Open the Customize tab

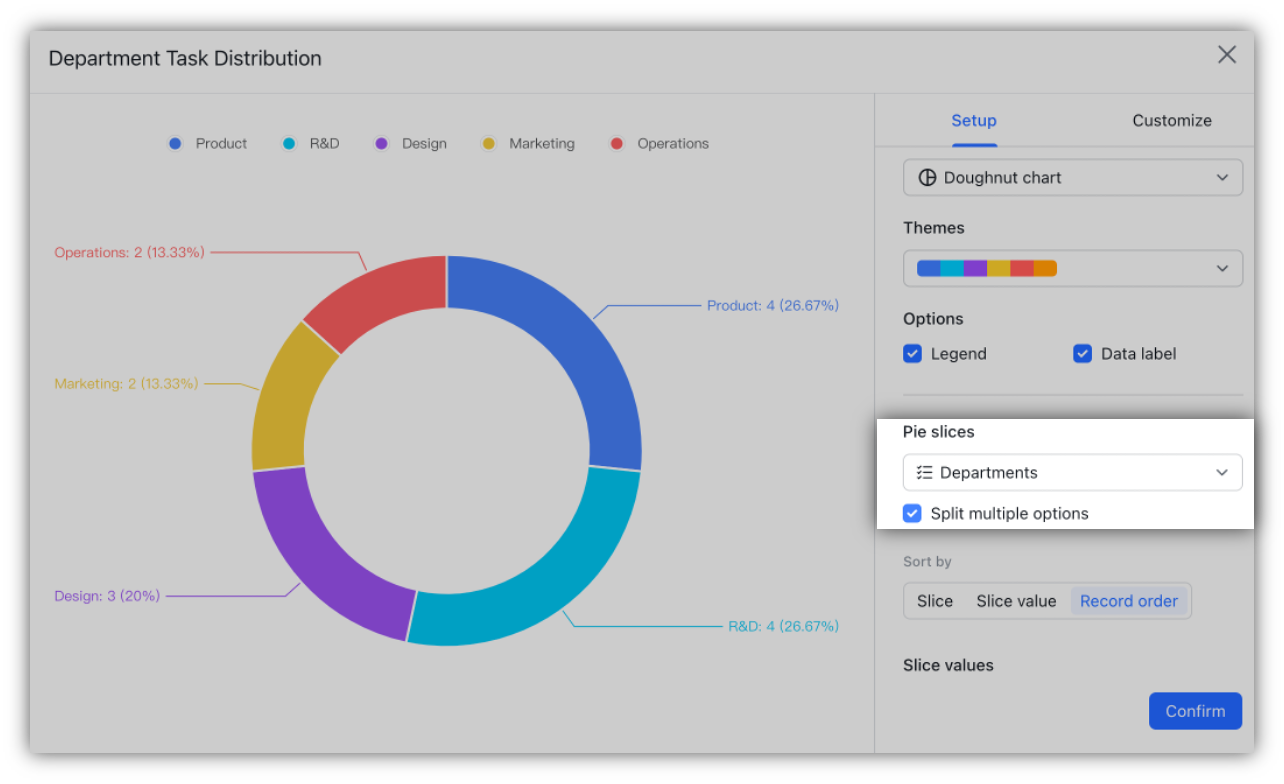click(1172, 120)
